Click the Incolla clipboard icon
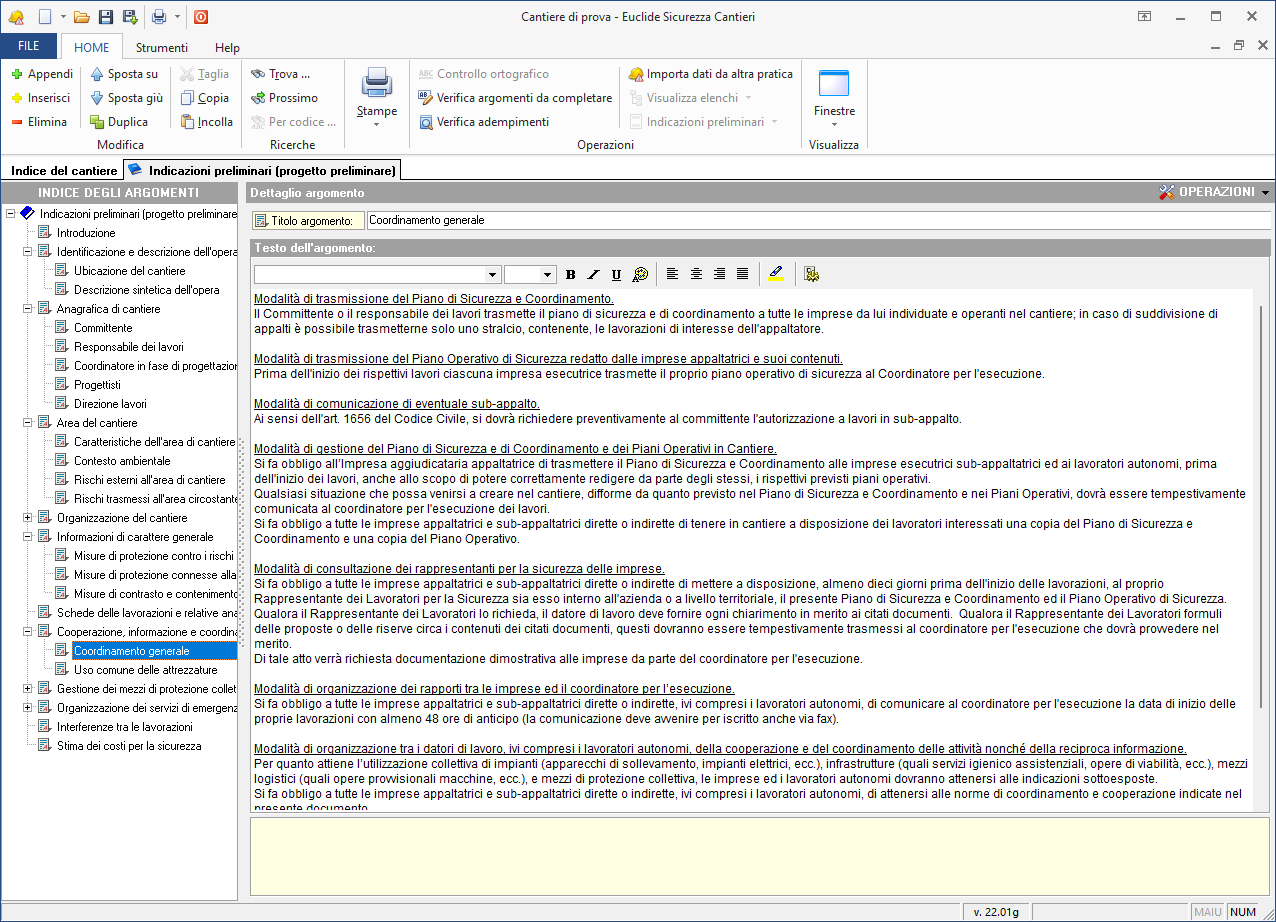Screen dimensions: 1276x922 pyautogui.click(x=187, y=122)
